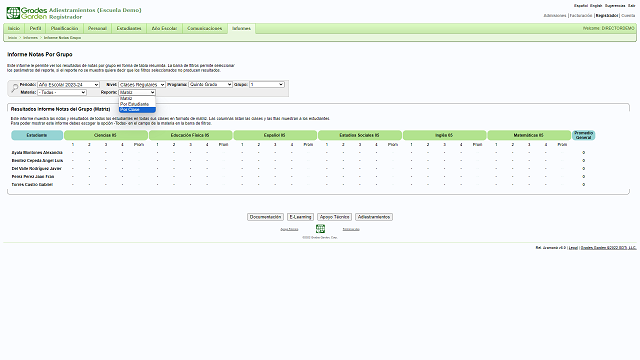Viewport: 640px width, 360px height.
Task: Click the Sugerencias link at top right
Action: click(x=615, y=6)
